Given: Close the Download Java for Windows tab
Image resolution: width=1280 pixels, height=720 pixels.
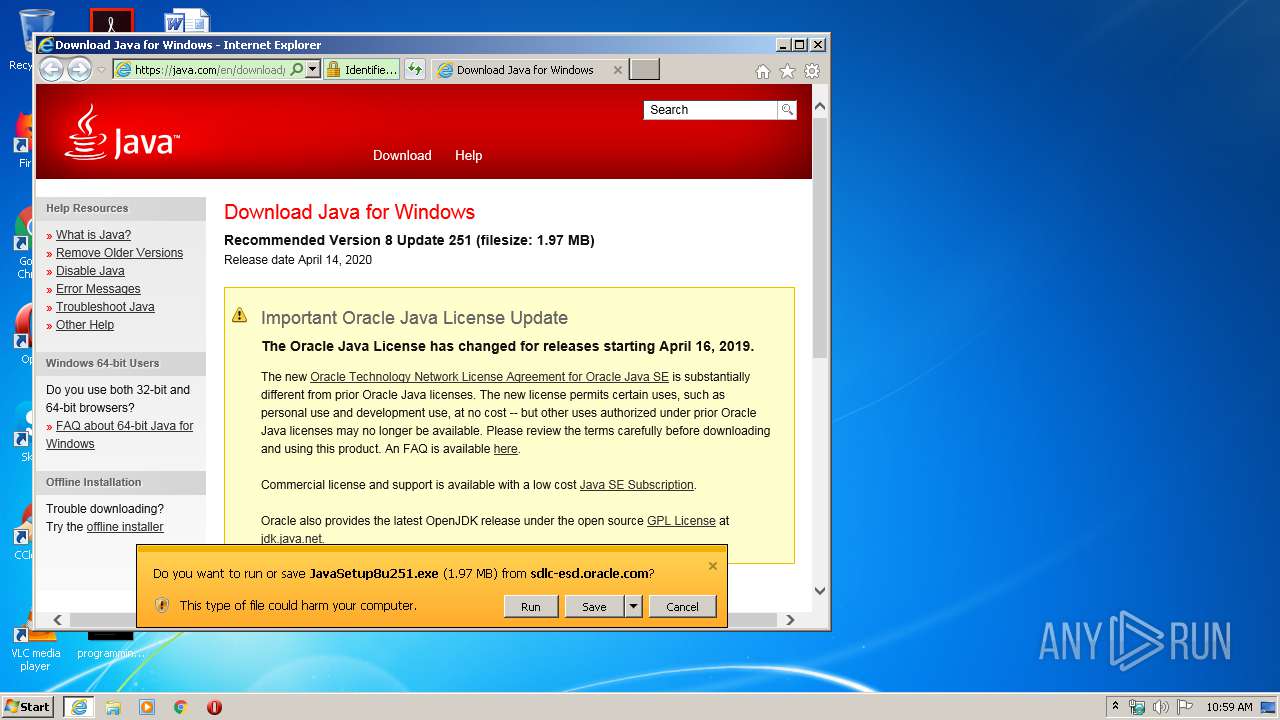Looking at the screenshot, I should [617, 70].
